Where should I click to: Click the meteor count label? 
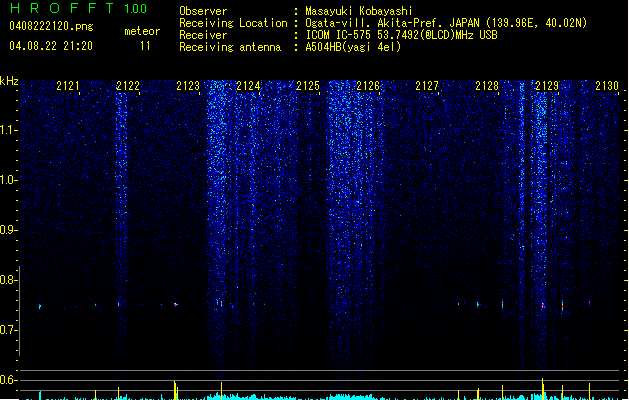click(x=142, y=31)
